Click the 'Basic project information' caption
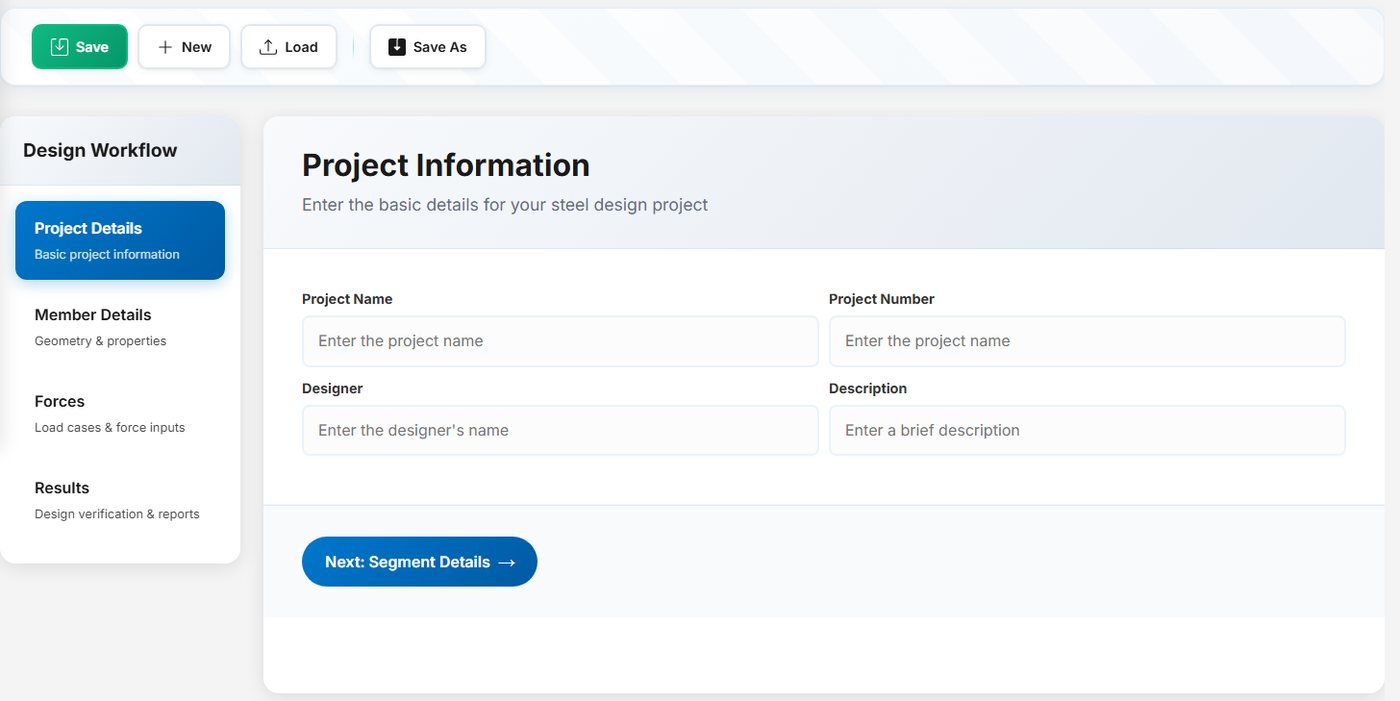 pos(107,254)
